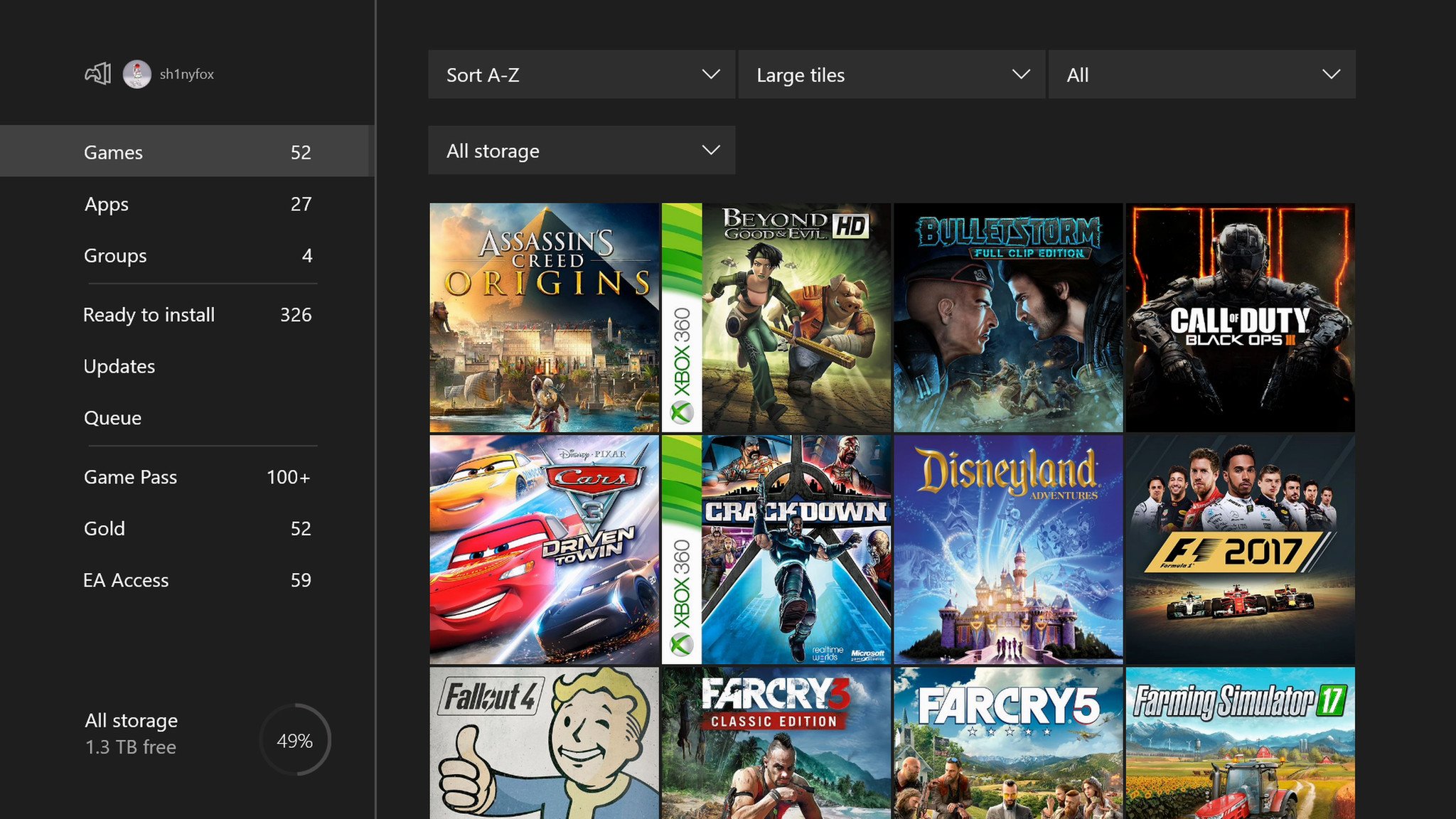1456x819 pixels.
Task: Select EA Access in the sidebar
Action: 125,579
